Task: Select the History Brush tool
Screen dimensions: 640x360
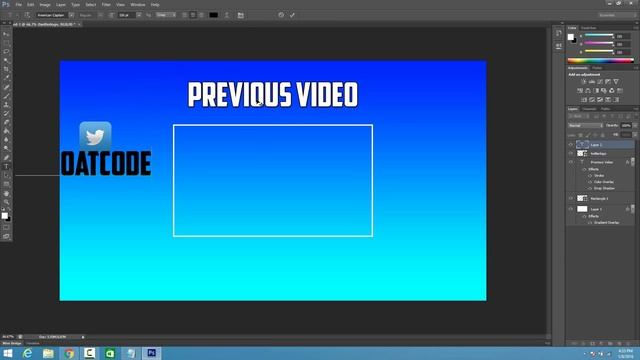Action: 6,113
